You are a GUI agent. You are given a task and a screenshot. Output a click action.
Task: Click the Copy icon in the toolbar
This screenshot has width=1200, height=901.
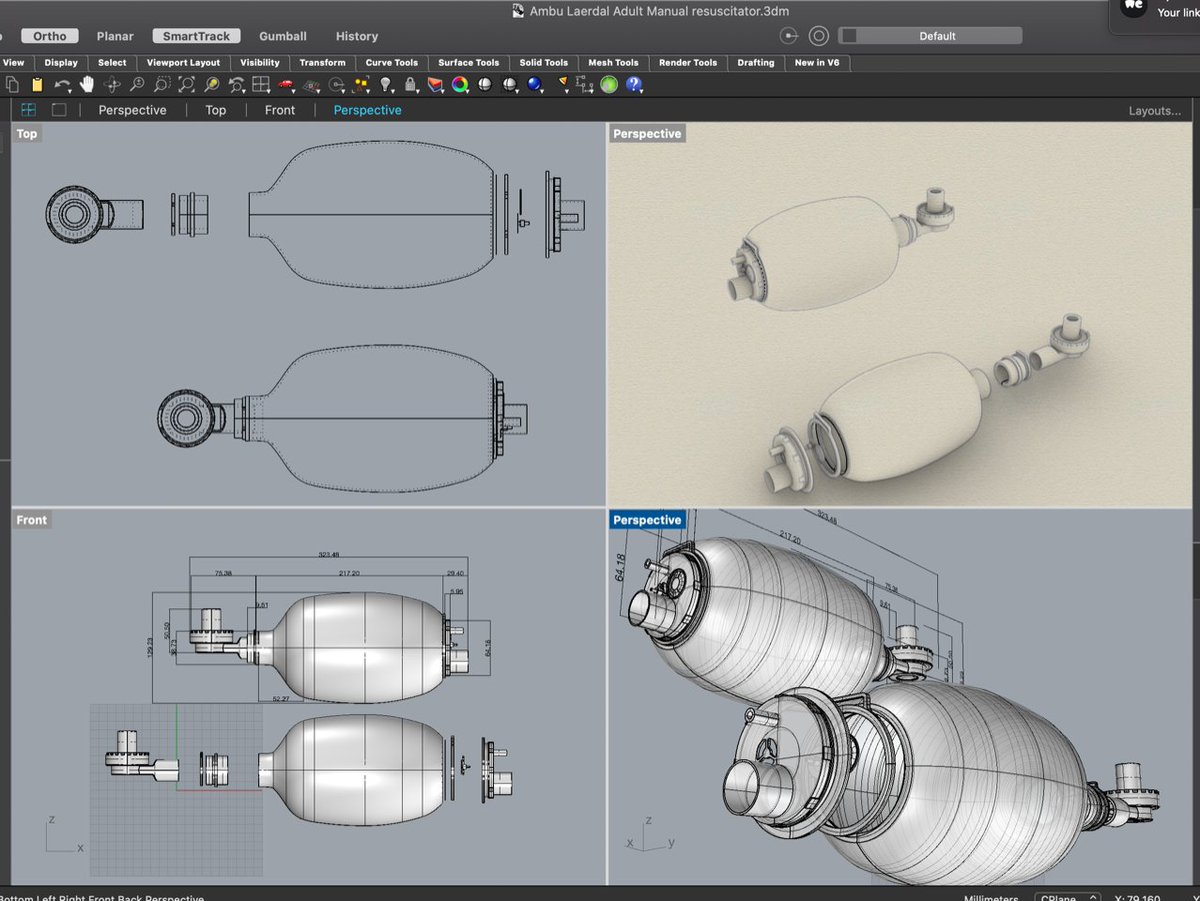click(12, 85)
